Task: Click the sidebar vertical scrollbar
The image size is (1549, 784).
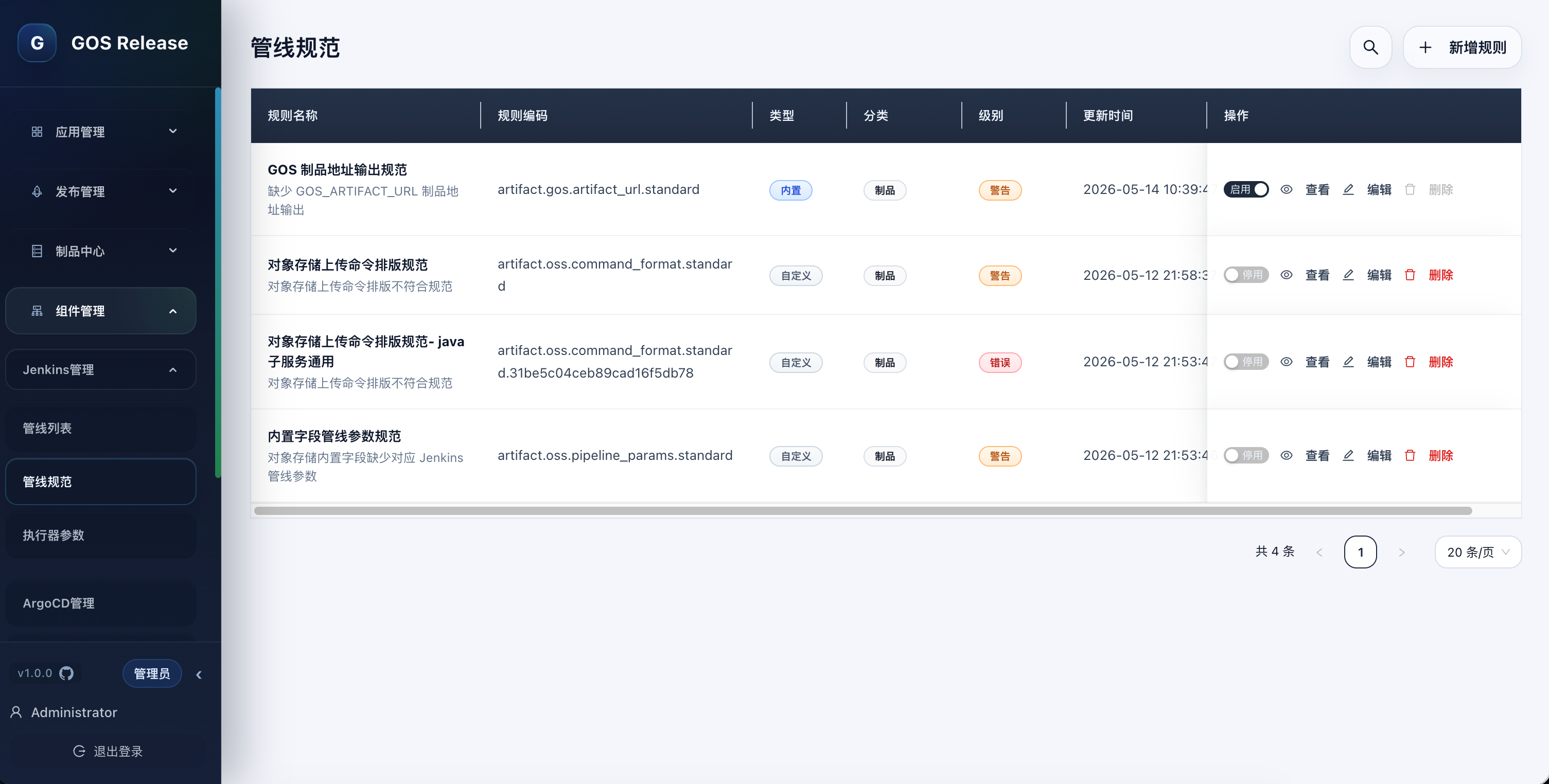Action: (218, 282)
